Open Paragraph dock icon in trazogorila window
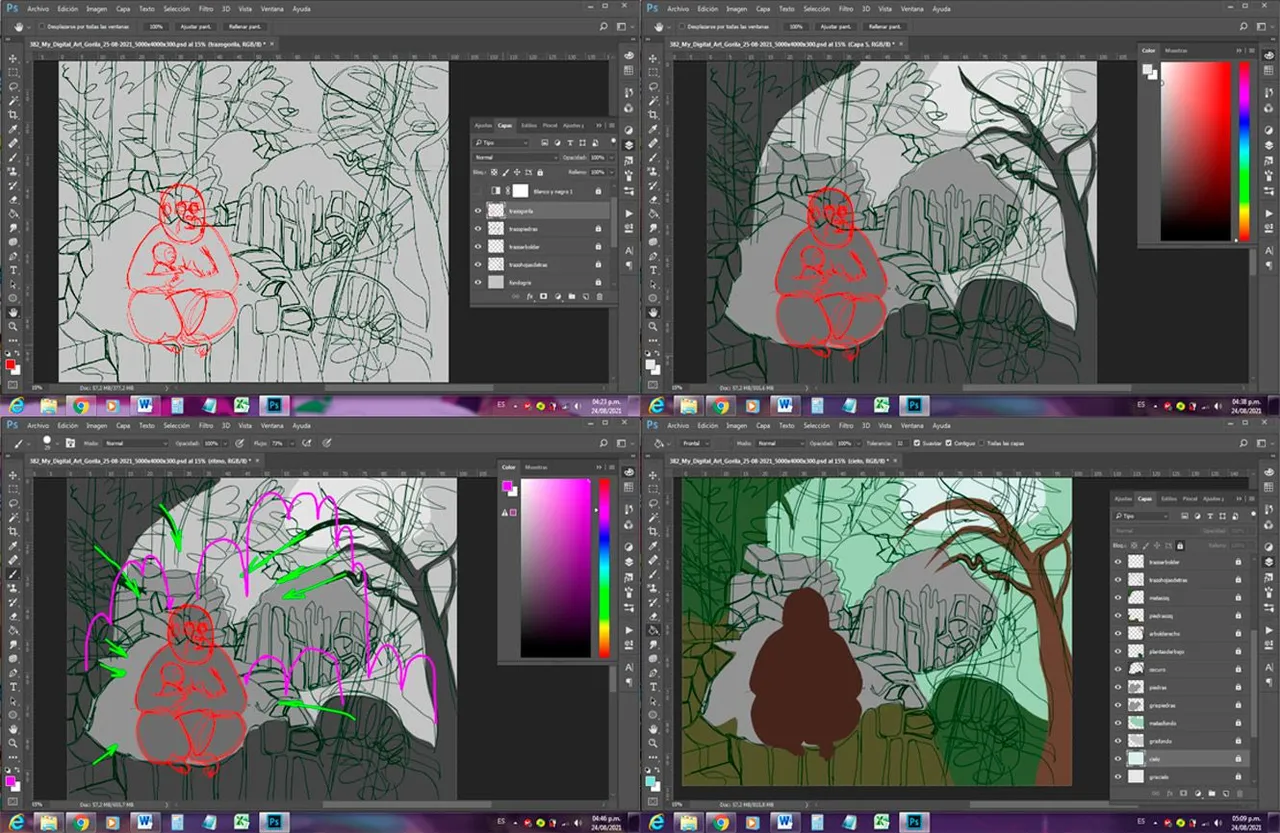Image resolution: width=1280 pixels, height=833 pixels. [x=629, y=264]
